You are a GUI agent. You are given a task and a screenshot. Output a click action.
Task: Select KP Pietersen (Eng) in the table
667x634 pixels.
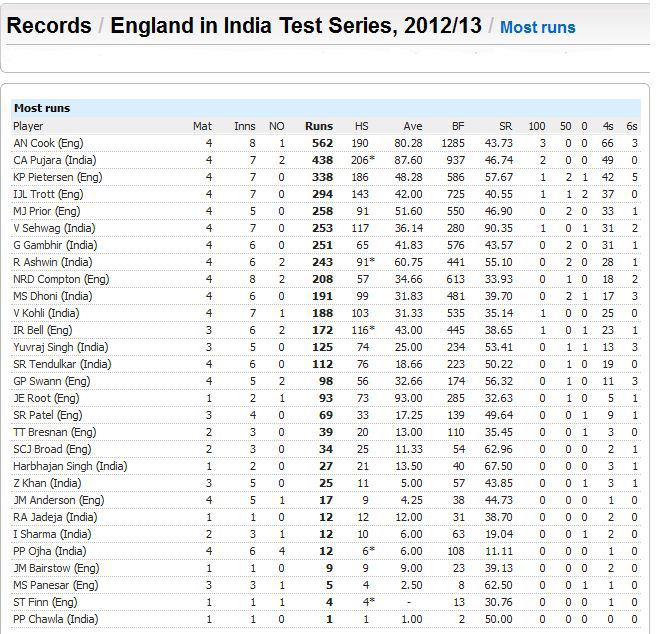pos(57,177)
